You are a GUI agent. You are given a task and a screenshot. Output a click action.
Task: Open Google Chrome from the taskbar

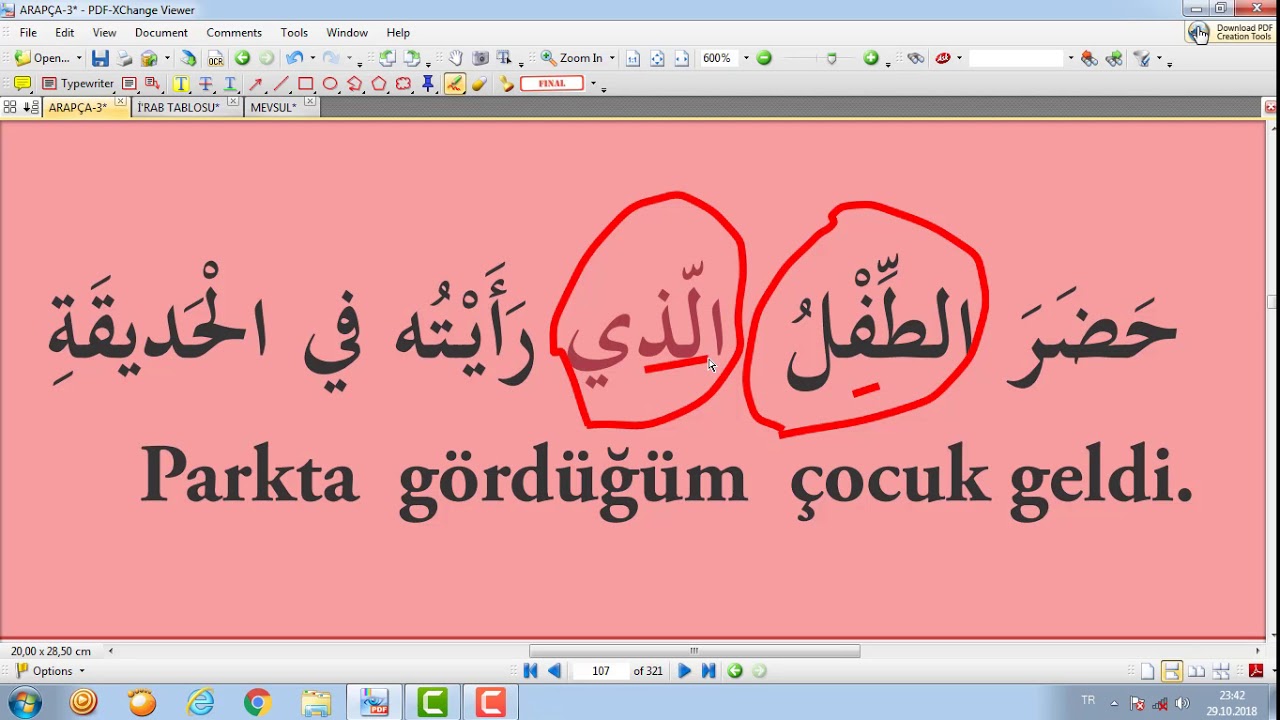click(x=257, y=703)
